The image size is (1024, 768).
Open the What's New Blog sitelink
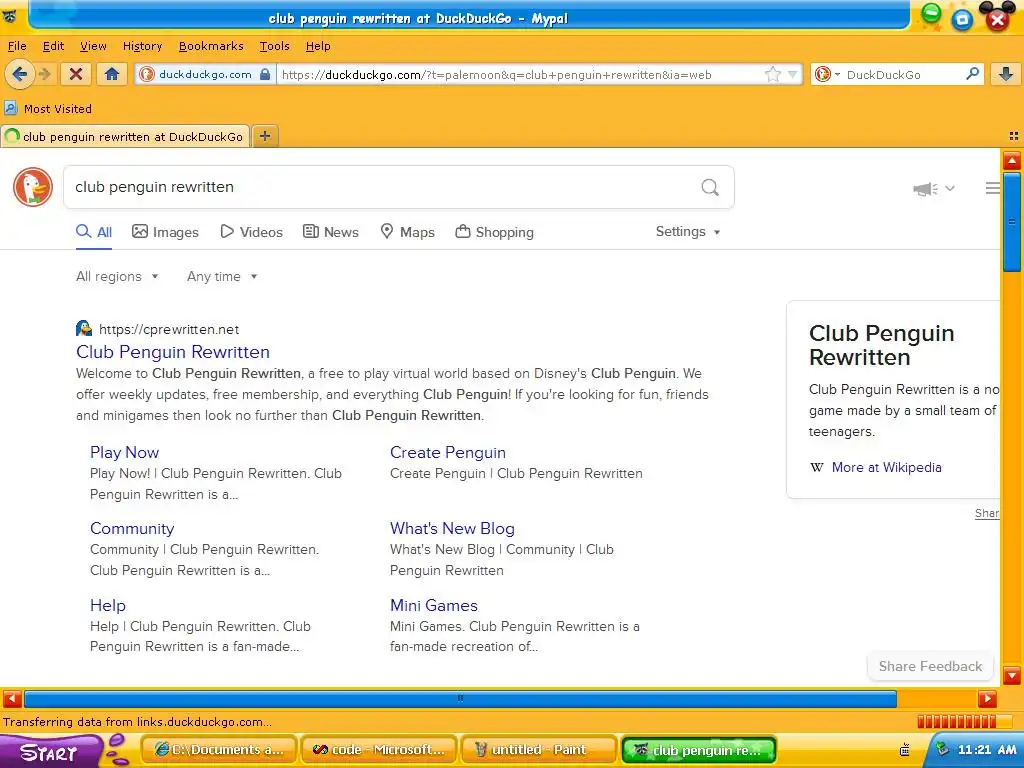(452, 528)
